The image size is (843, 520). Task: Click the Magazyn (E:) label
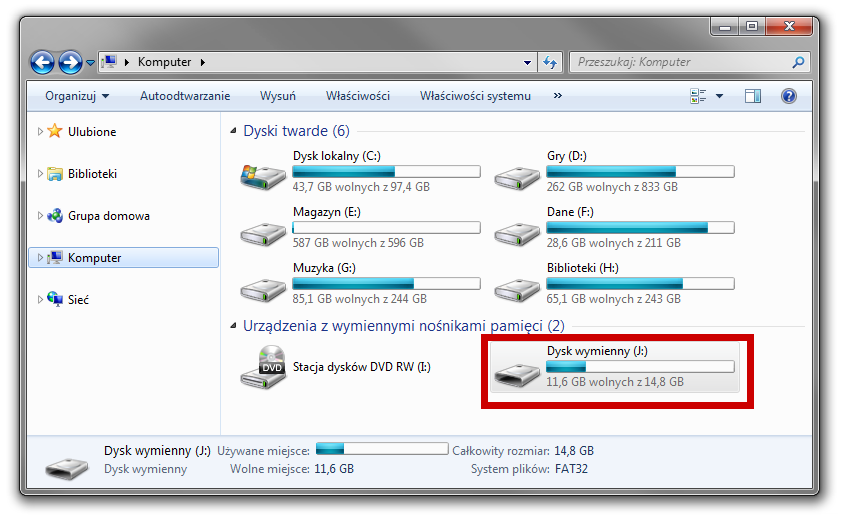coord(326,212)
